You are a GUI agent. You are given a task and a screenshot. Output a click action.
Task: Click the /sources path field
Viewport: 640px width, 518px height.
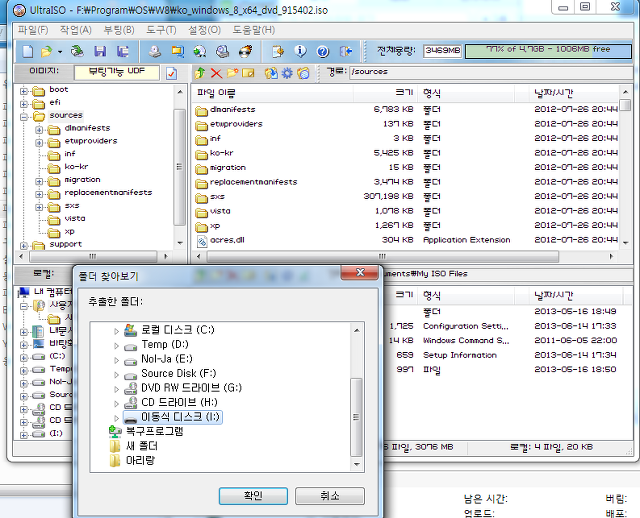[x=491, y=72]
